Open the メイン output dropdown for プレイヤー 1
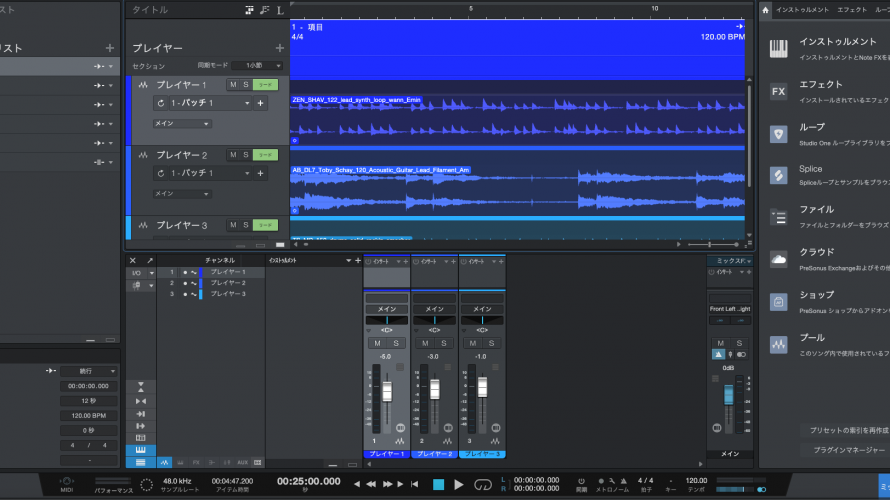The width and height of the screenshot is (890, 500). (x=181, y=123)
